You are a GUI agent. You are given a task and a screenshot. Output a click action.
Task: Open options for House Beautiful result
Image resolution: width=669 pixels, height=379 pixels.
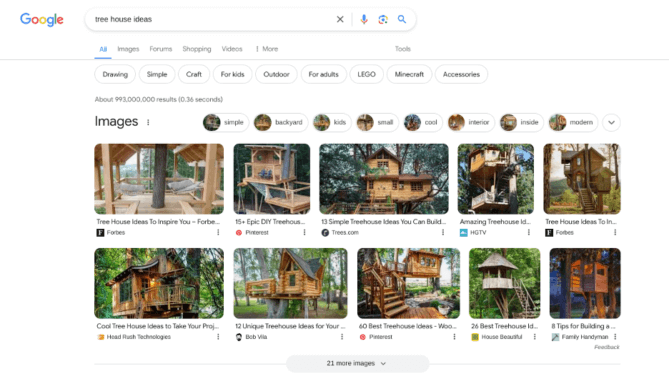535,337
